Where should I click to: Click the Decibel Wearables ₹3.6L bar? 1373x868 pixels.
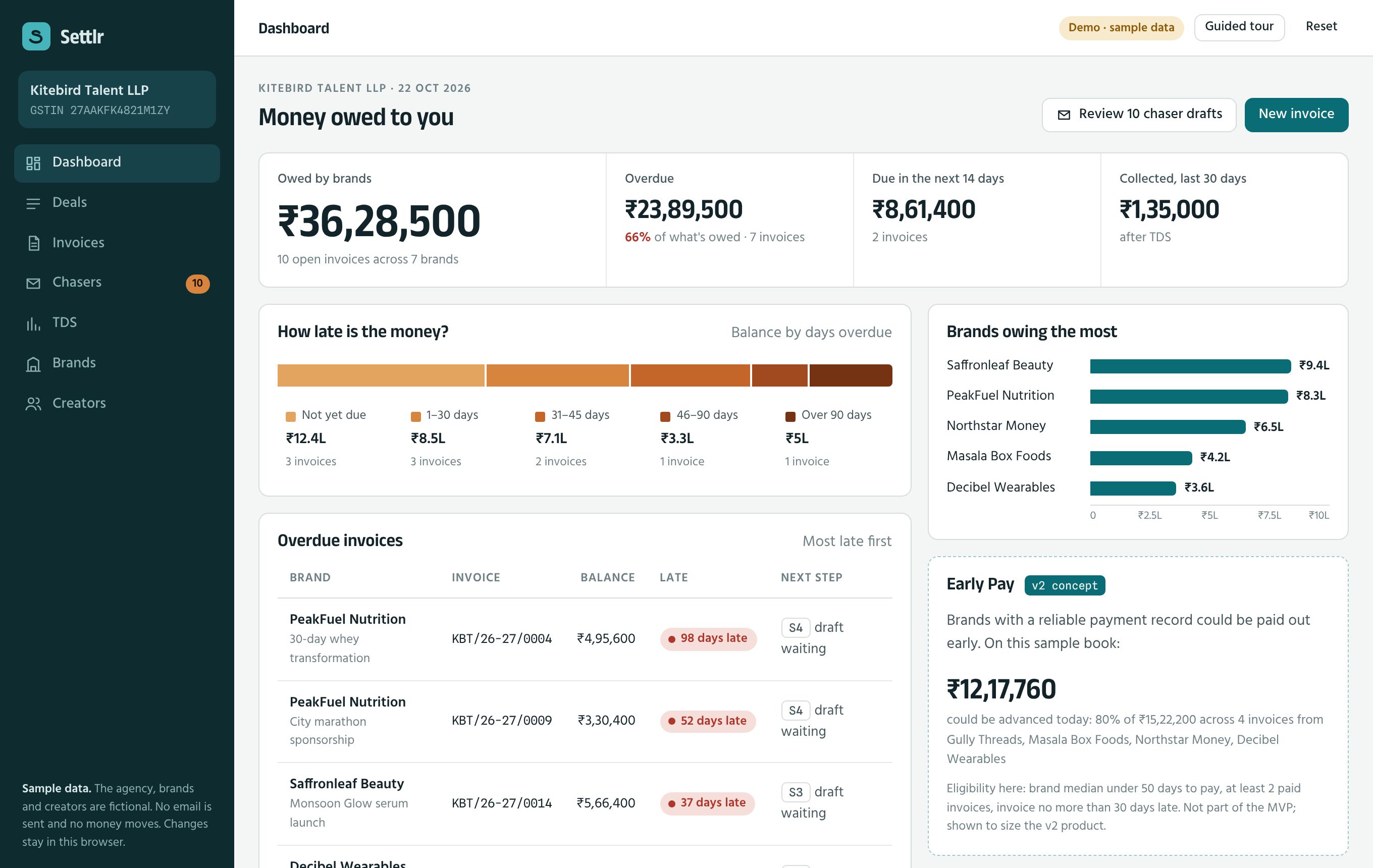(x=1133, y=489)
